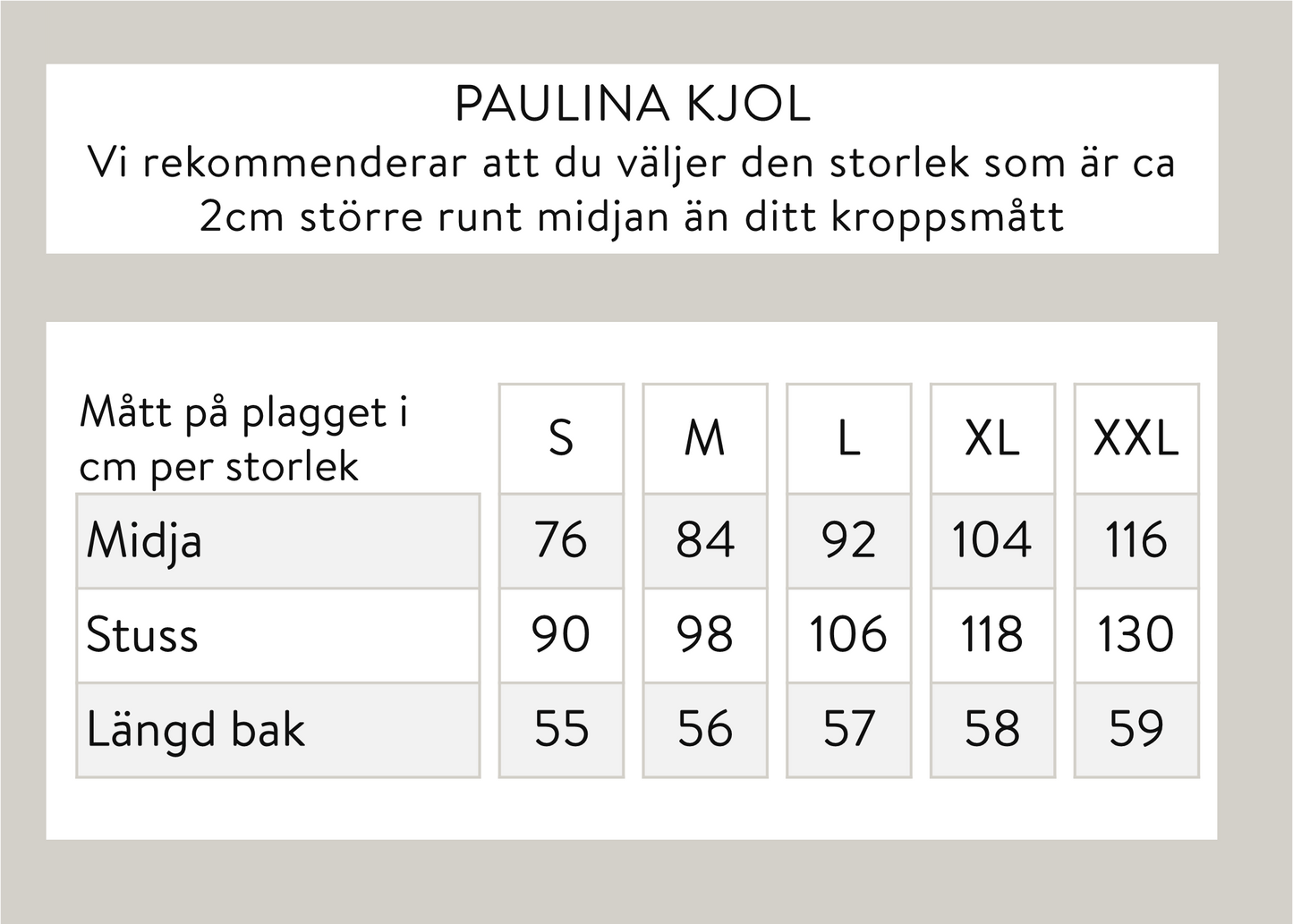This screenshot has width=1293, height=924.
Task: Click the Längd bak row label
Action: (x=196, y=730)
